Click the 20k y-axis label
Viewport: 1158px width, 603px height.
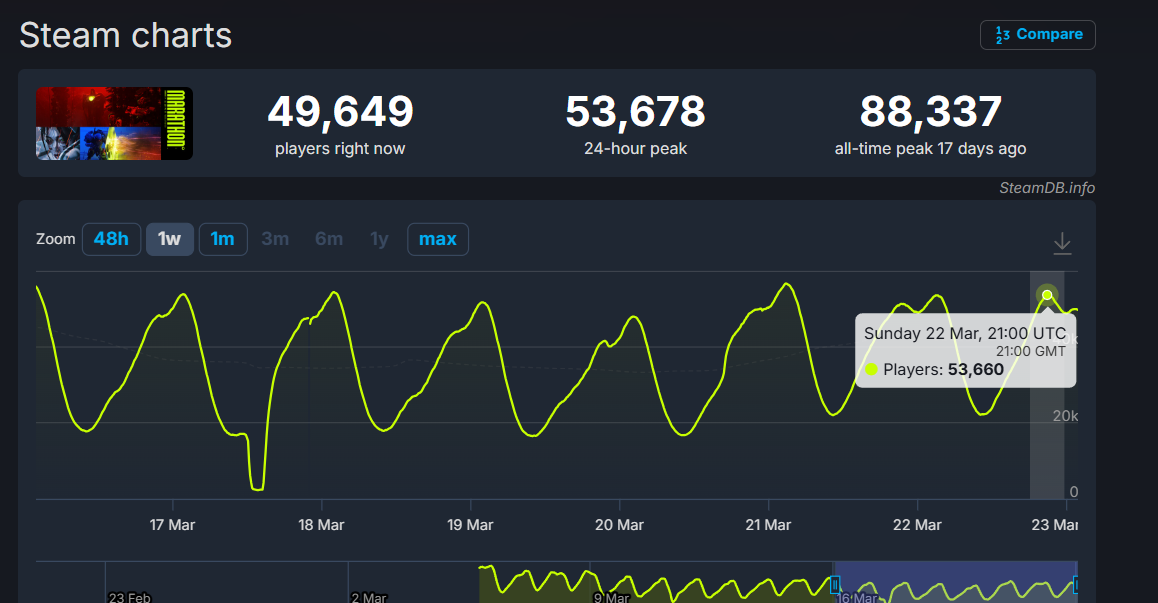1065,416
